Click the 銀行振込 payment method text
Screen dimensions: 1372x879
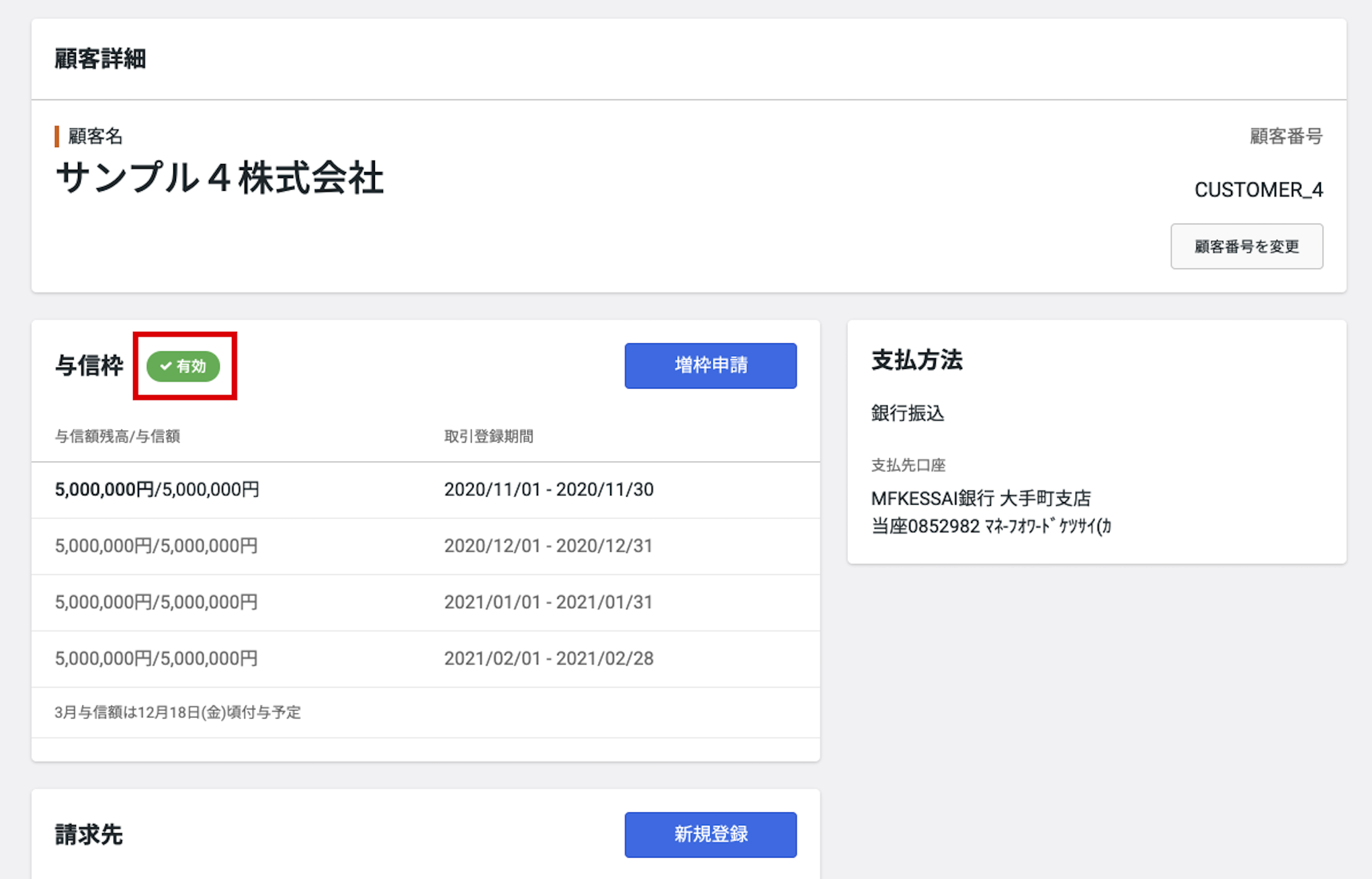[907, 413]
